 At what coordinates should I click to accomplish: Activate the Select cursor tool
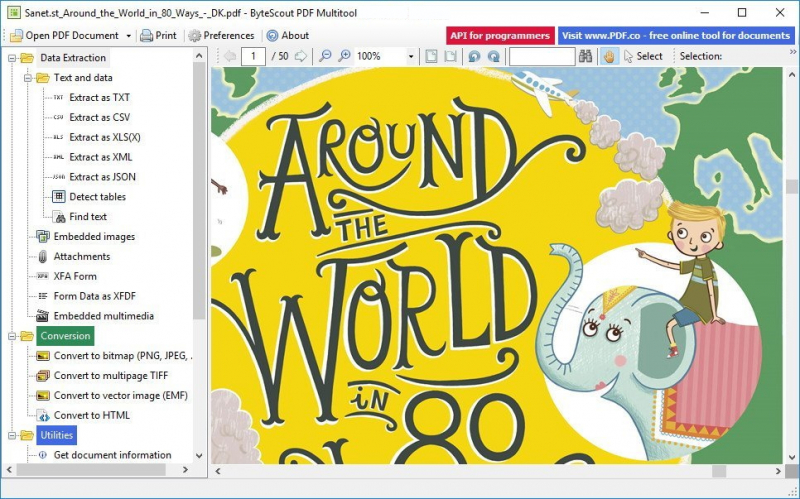pos(643,56)
